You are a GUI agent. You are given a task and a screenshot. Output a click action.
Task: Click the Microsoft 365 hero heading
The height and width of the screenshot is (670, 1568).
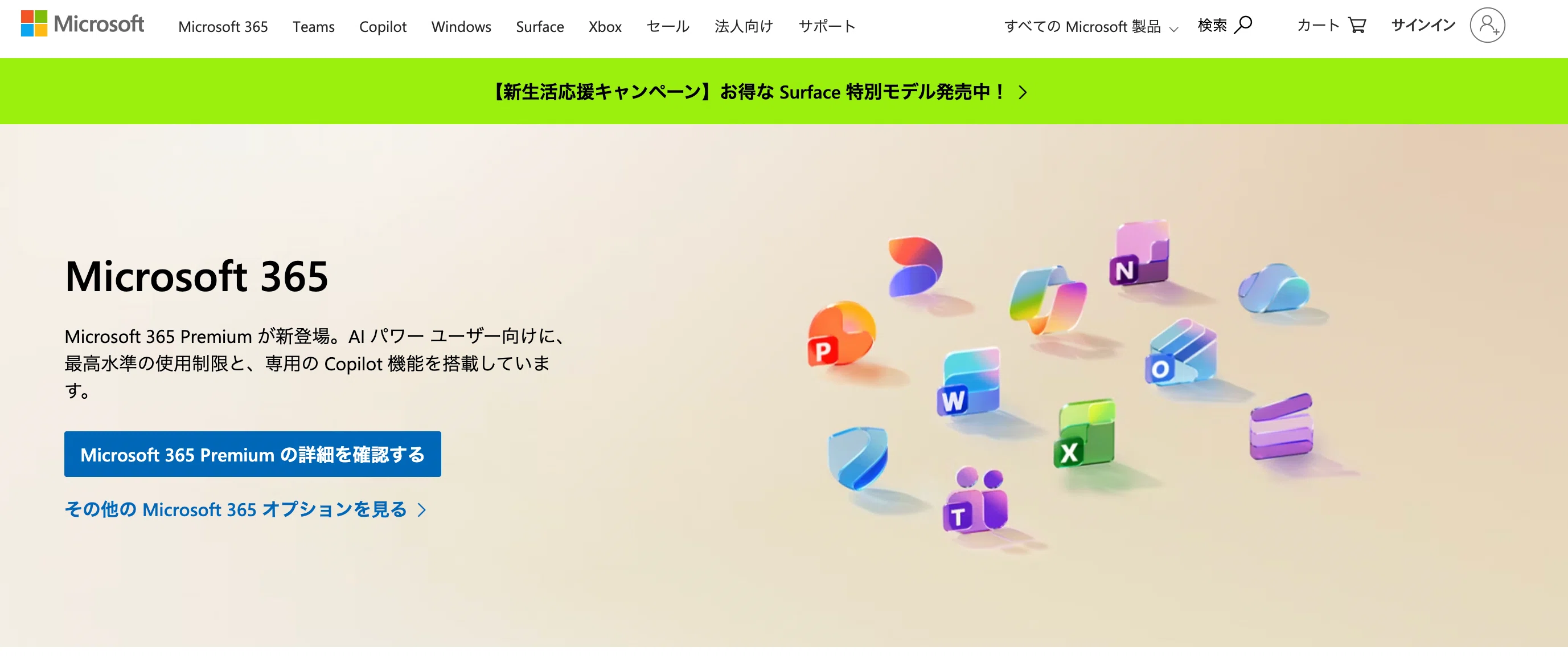[196, 276]
